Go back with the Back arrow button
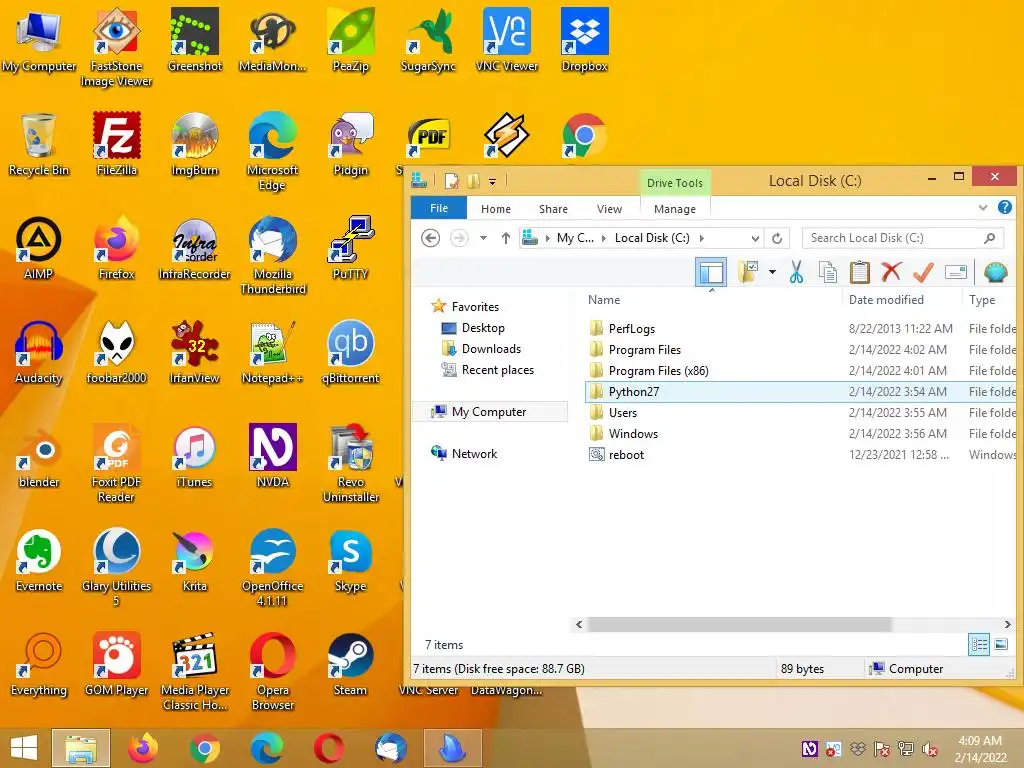This screenshot has height=768, width=1024. coord(430,238)
